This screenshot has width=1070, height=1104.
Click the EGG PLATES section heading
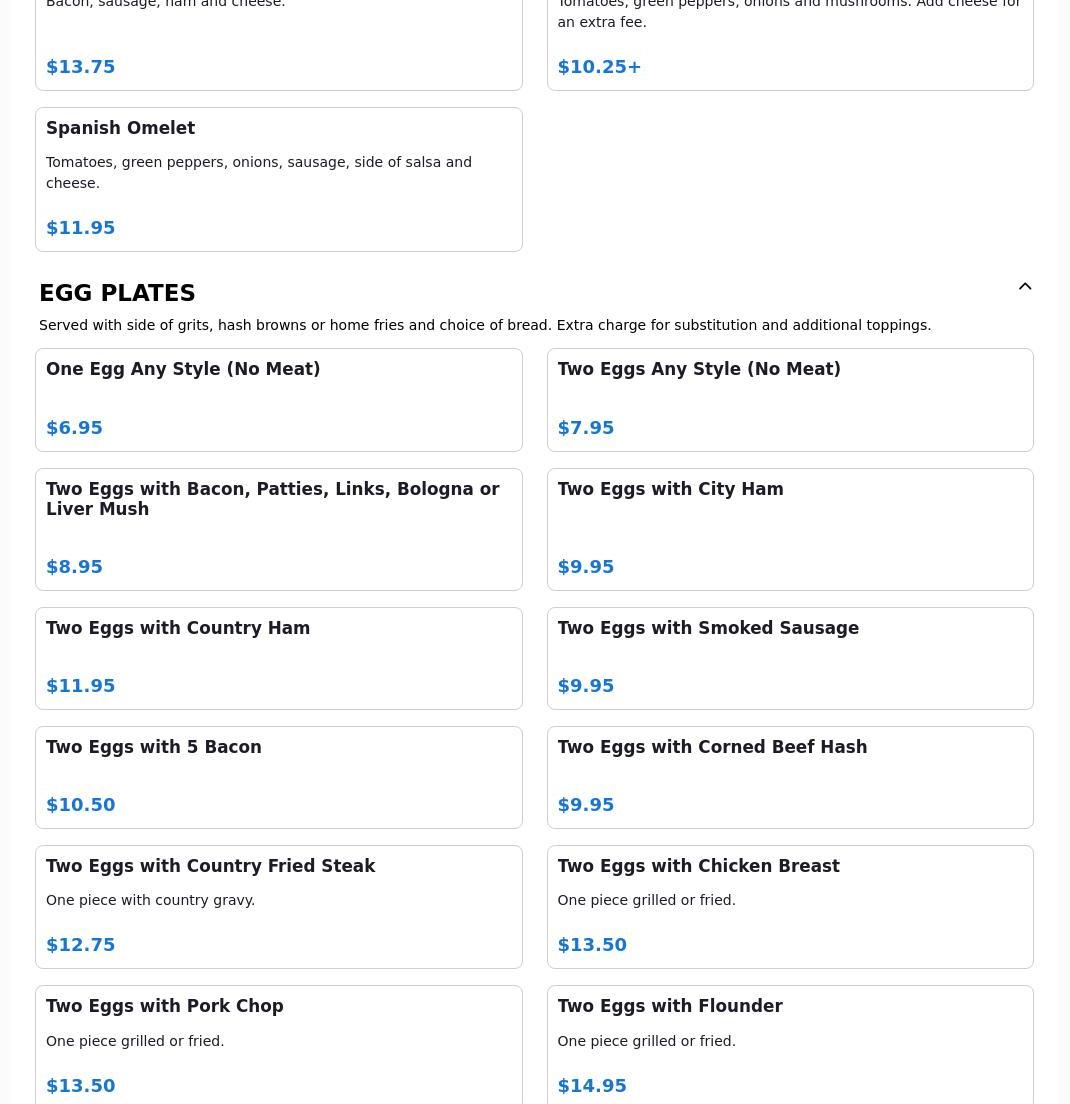click(117, 293)
